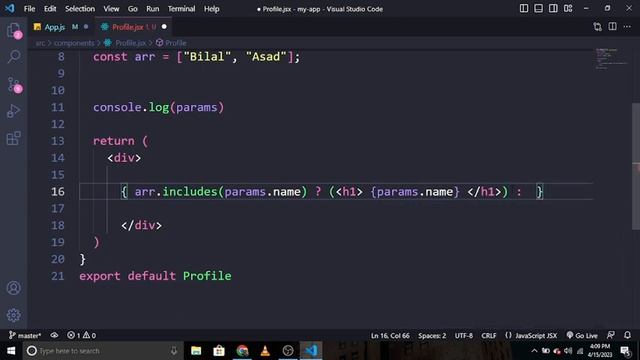
Task: Click line number 16 in gutter
Action: 58,191
